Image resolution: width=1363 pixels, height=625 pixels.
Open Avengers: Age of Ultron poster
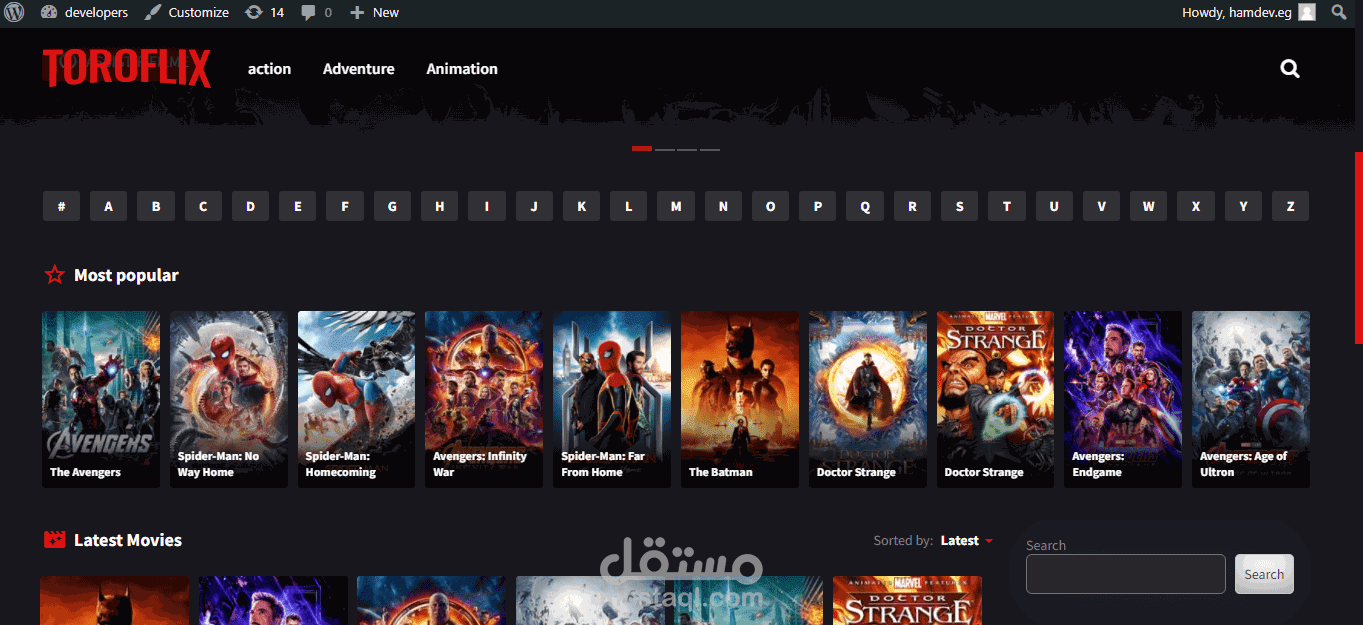(x=1251, y=399)
